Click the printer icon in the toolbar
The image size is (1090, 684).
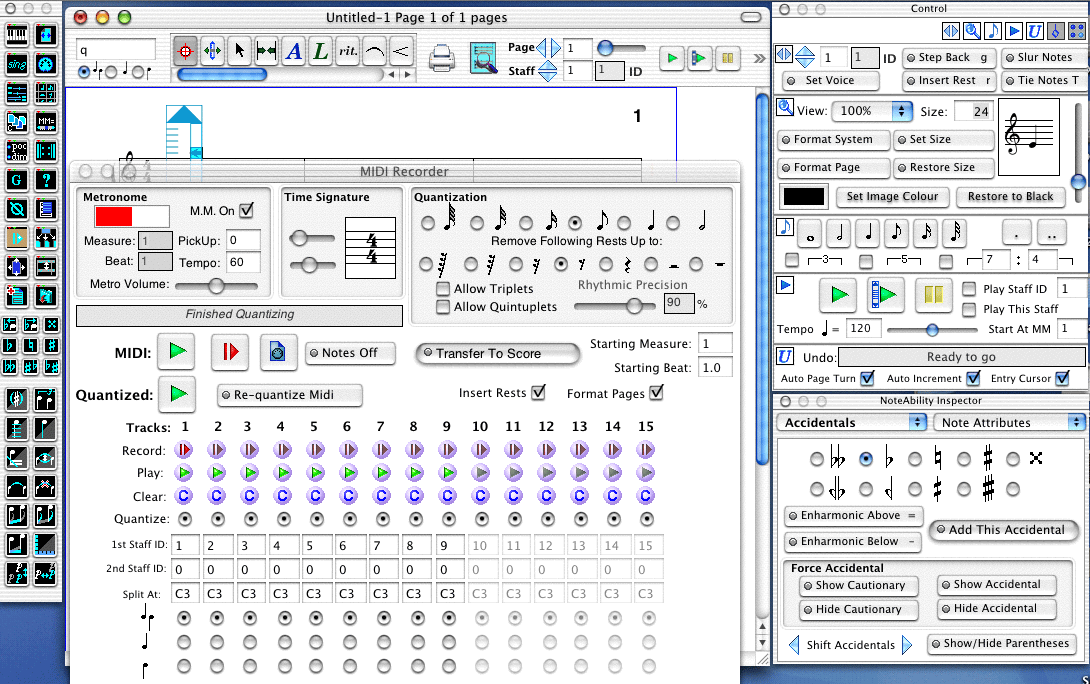(x=442, y=58)
